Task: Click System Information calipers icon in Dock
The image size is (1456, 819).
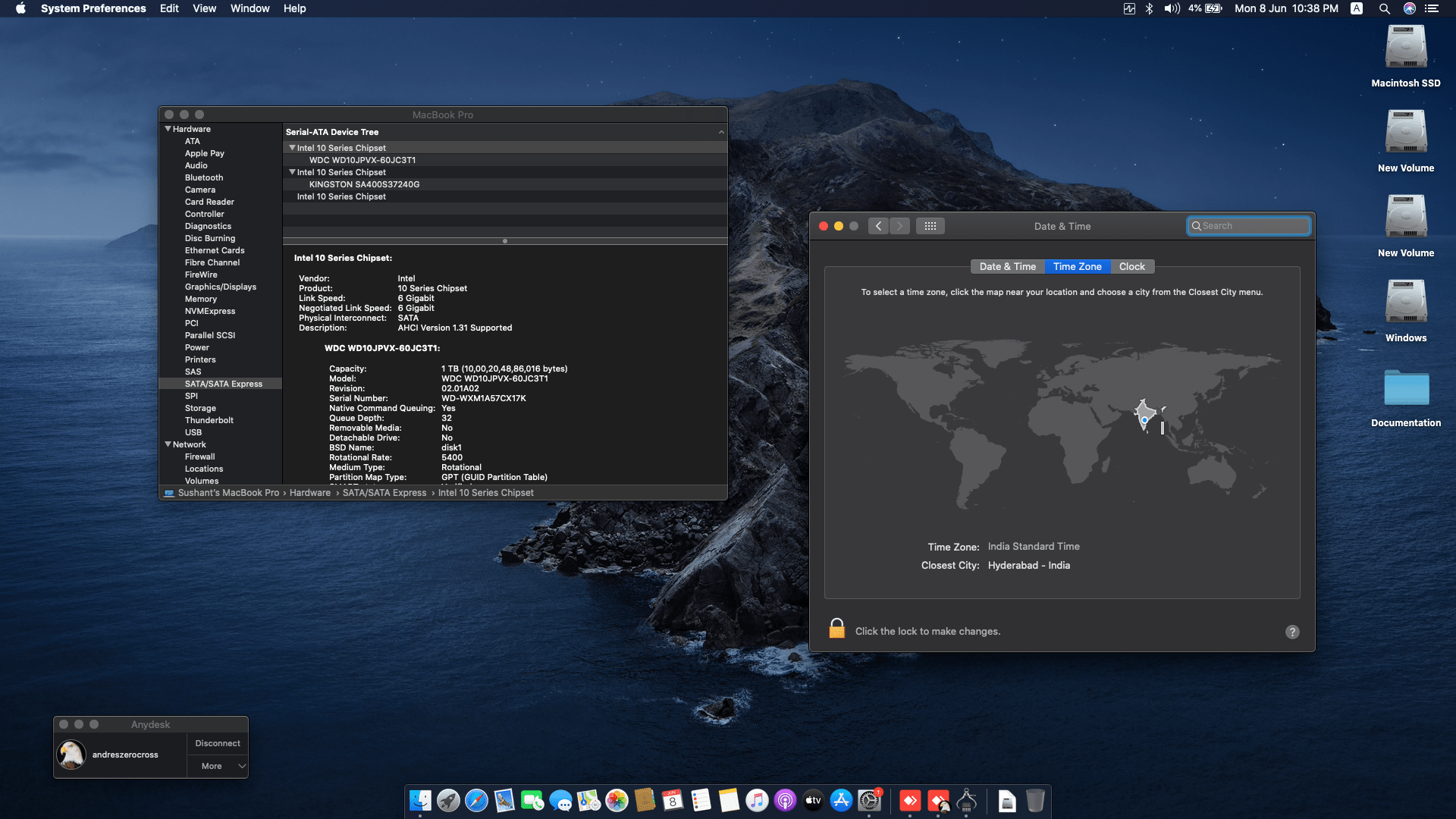Action: (967, 800)
